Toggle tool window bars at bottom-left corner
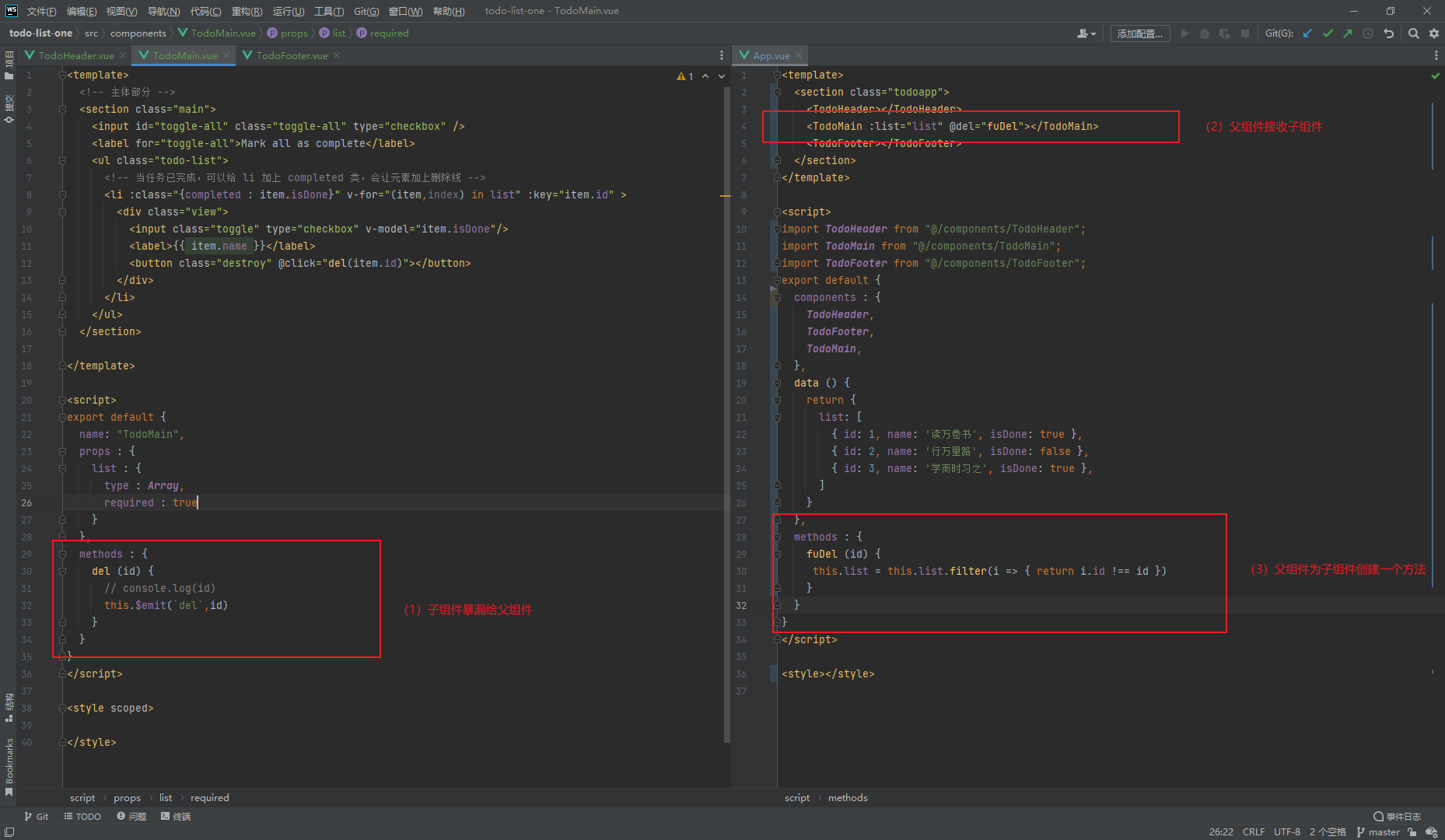 (x=9, y=831)
